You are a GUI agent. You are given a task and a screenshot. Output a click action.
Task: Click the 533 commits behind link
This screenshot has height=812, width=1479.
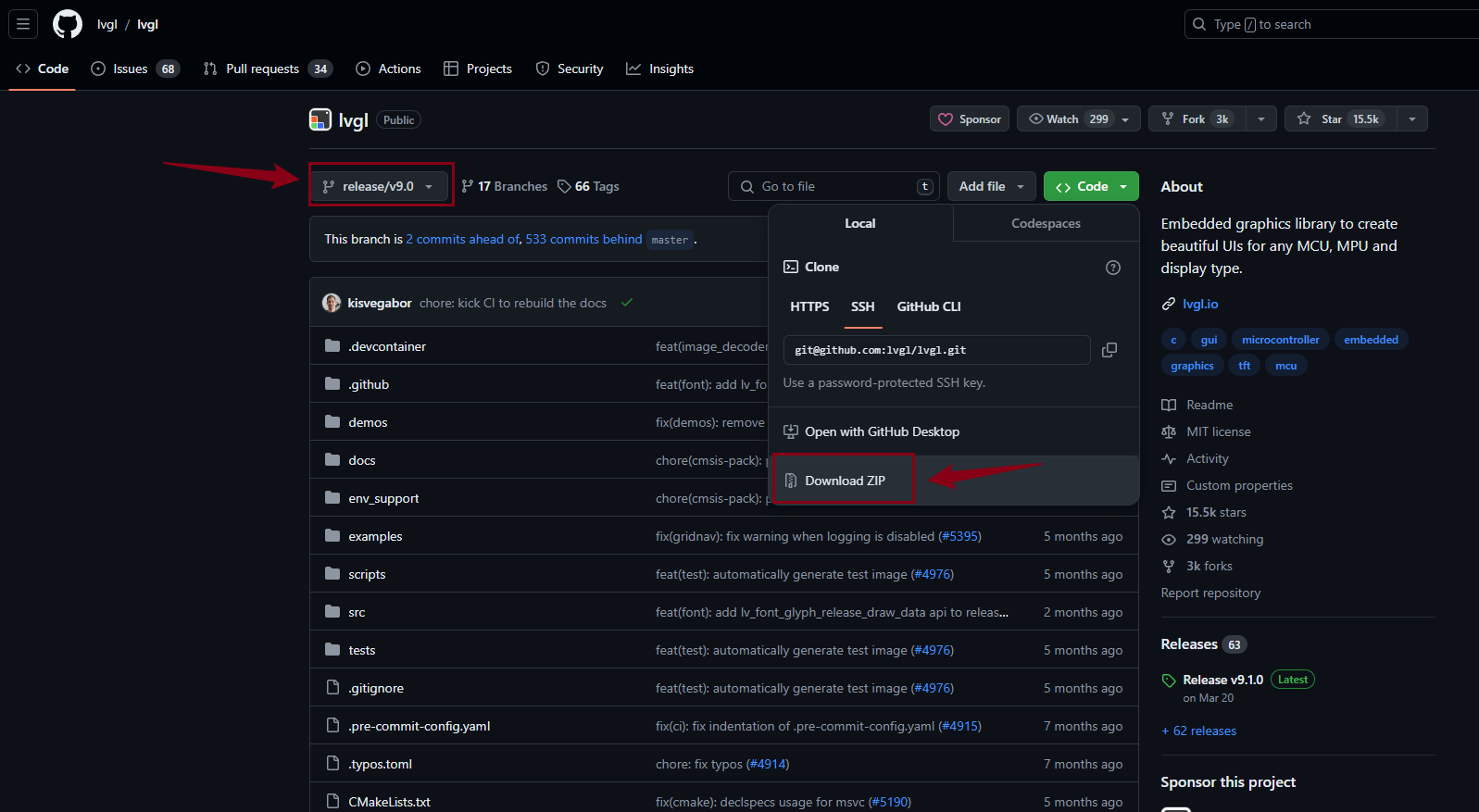(x=583, y=239)
